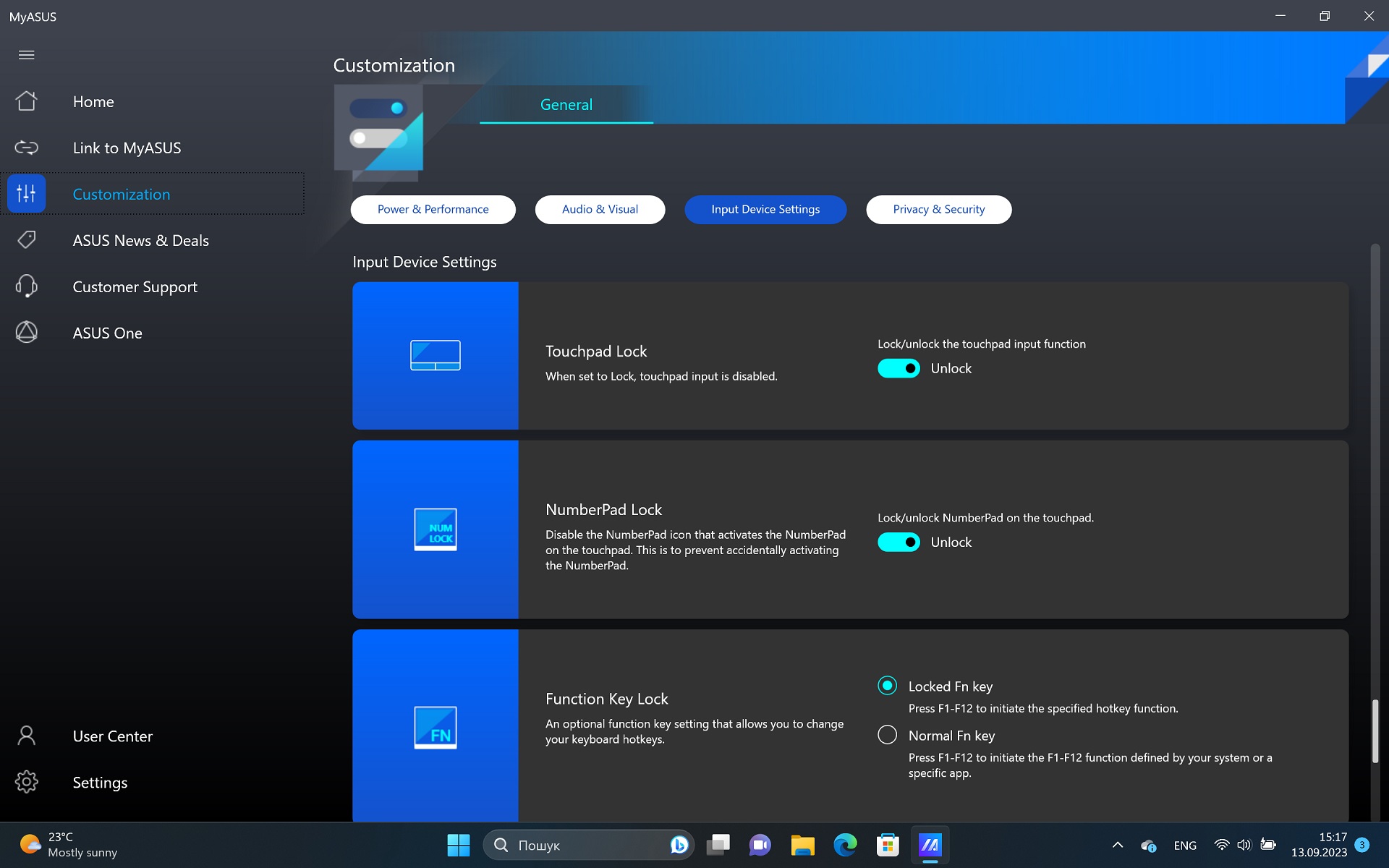Open Settings from the sidebar

coord(101,783)
